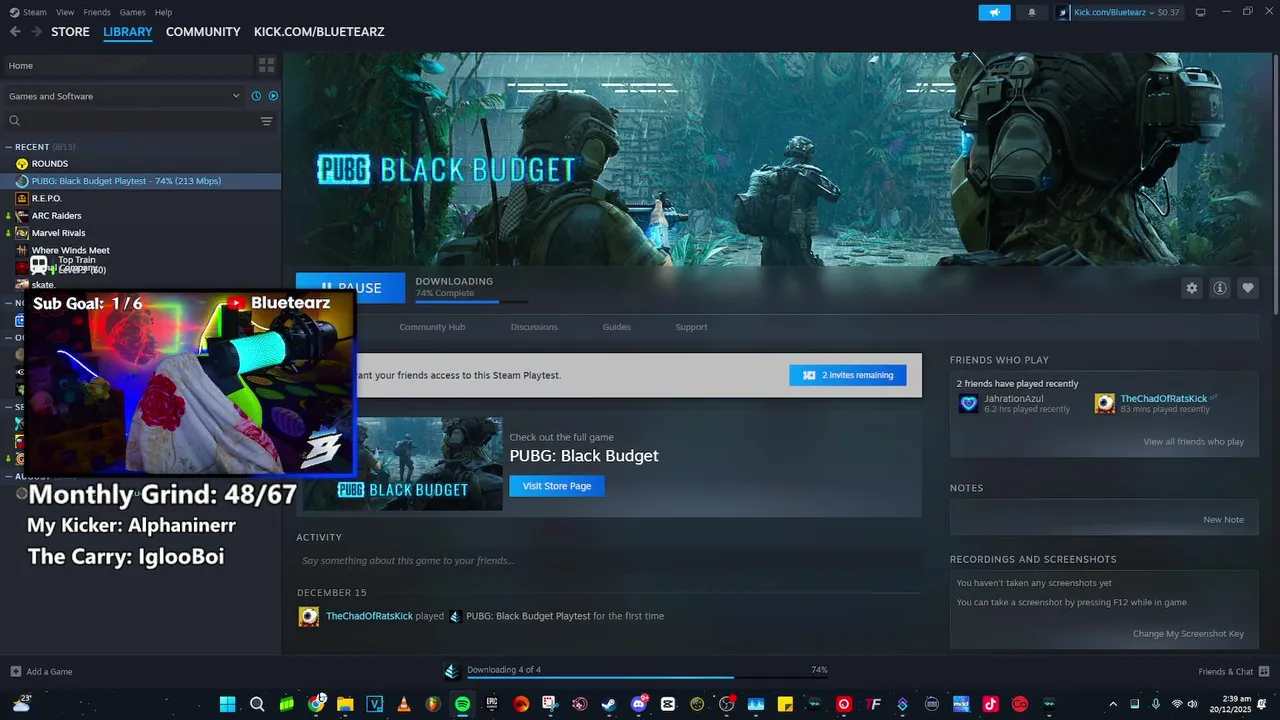Go to the LIBRARY tab
Screen dimensions: 1280x720
tap(128, 32)
